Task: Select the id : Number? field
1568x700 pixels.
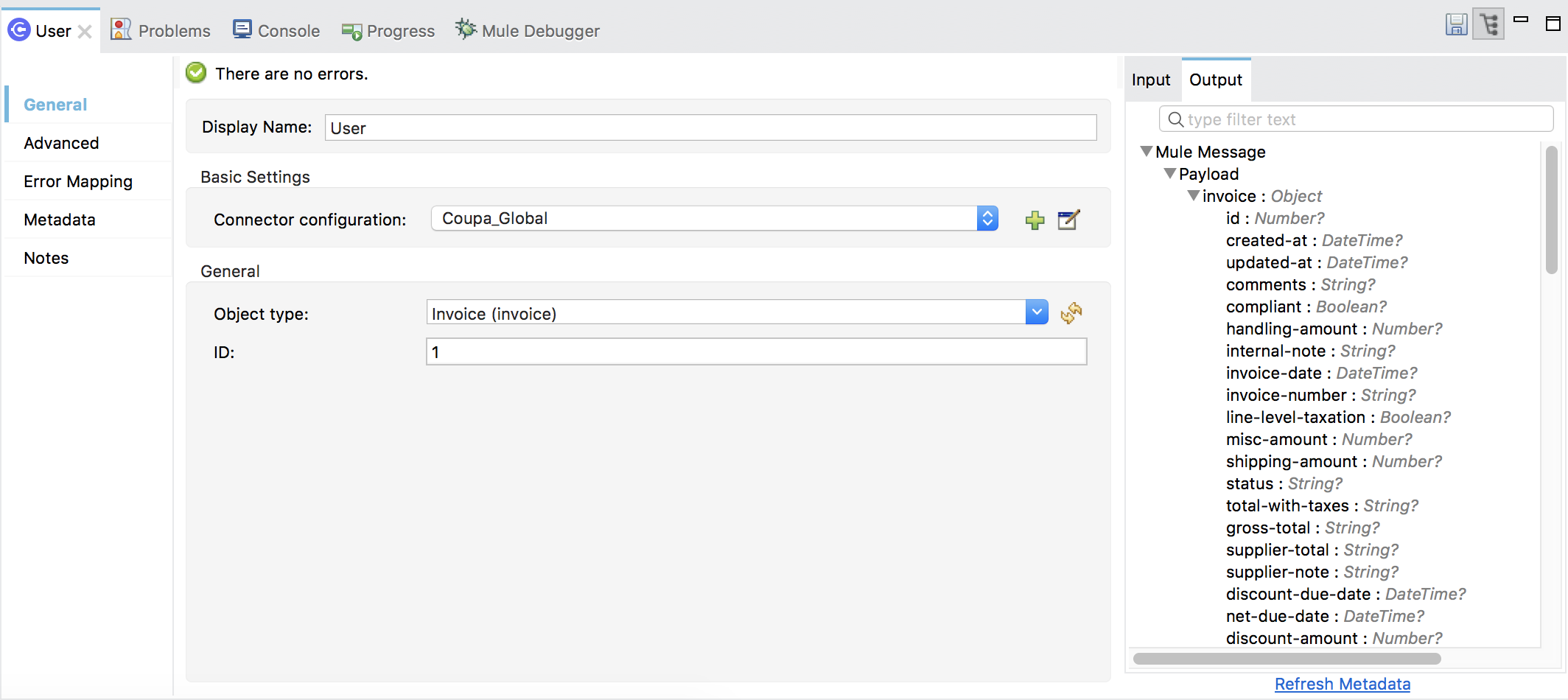Action: tap(1275, 218)
